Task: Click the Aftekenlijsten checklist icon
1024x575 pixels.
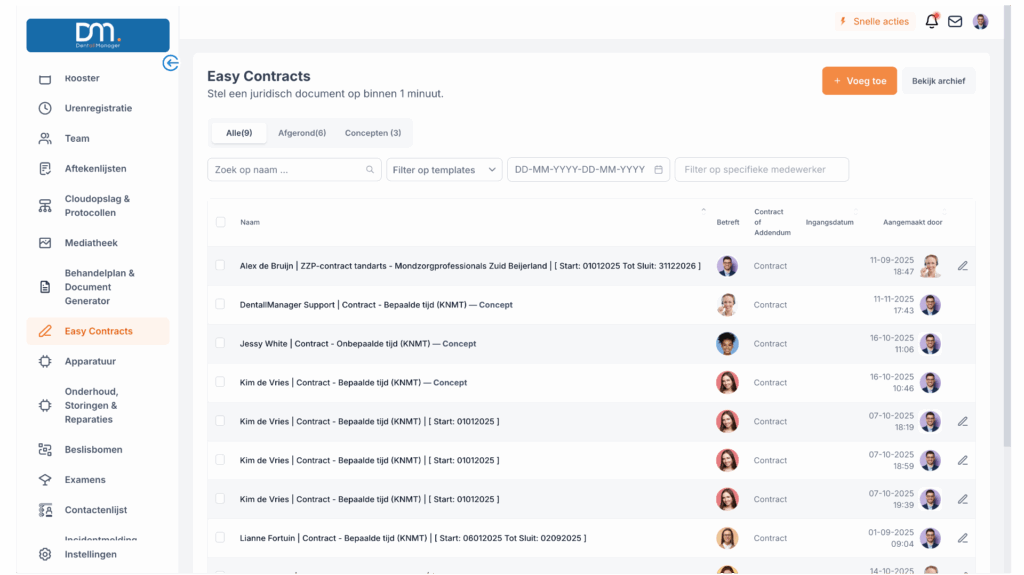Action: [x=45, y=169]
